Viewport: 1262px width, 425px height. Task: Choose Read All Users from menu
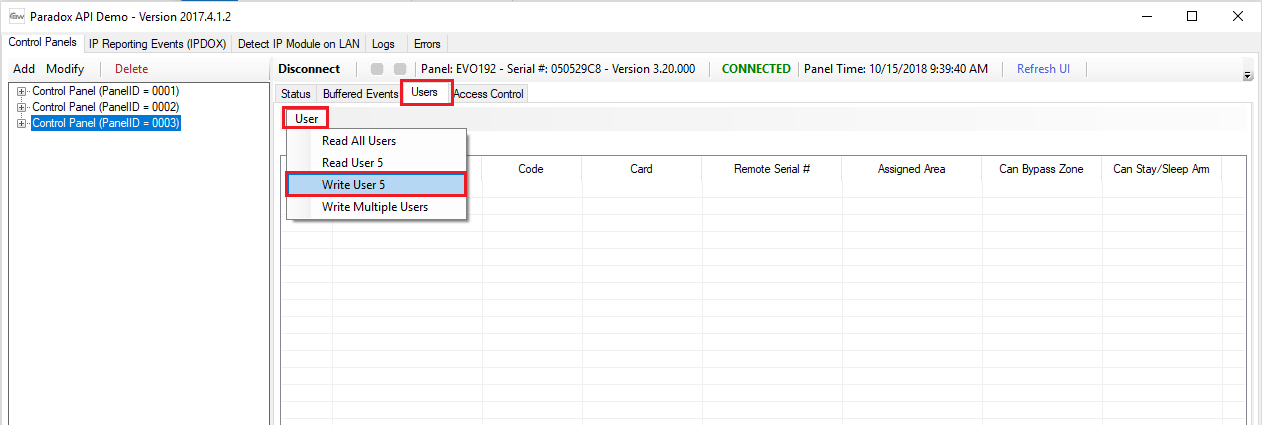coord(359,141)
